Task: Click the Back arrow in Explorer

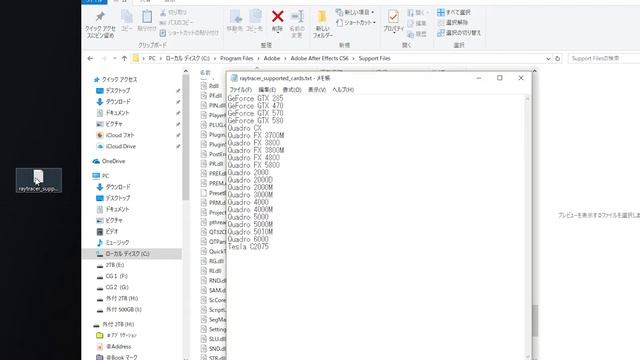Action: click(90, 58)
